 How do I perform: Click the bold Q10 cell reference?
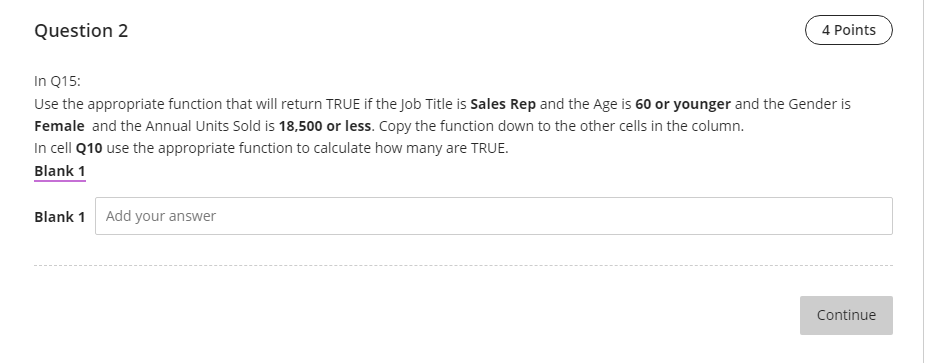coord(89,148)
